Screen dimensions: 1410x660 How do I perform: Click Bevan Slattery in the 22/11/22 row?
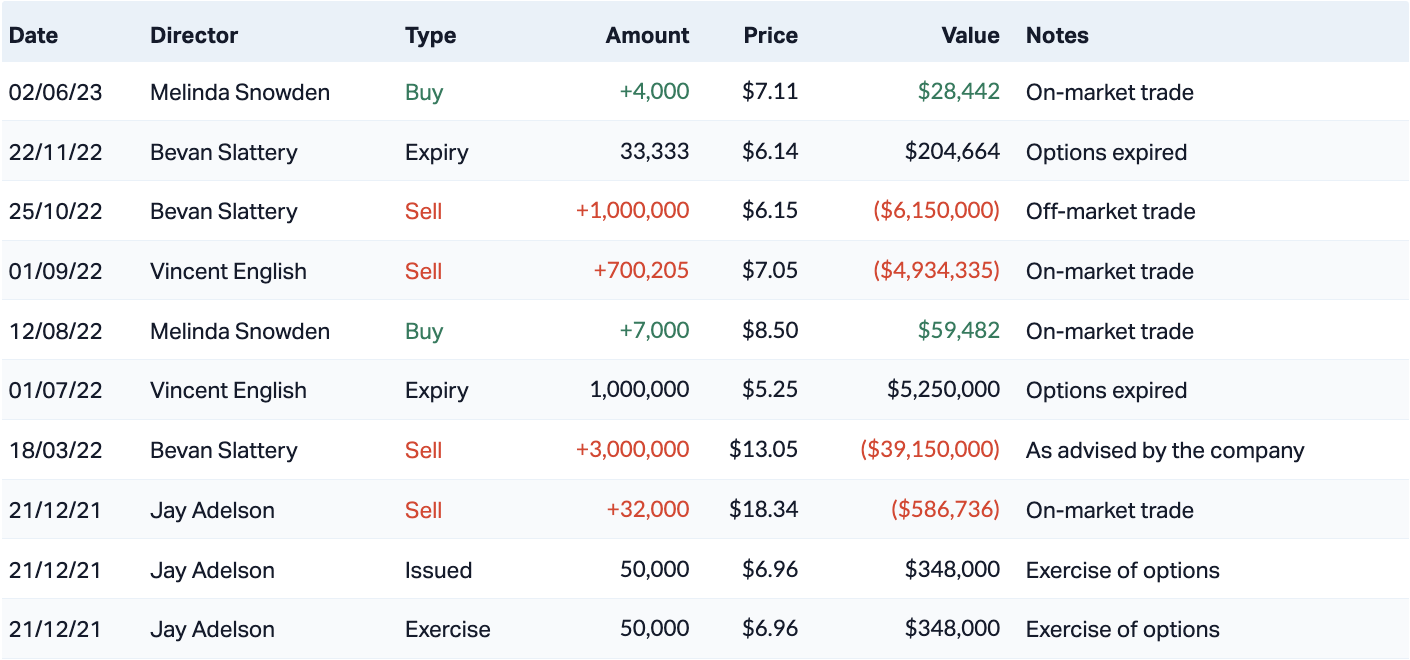pos(223,152)
